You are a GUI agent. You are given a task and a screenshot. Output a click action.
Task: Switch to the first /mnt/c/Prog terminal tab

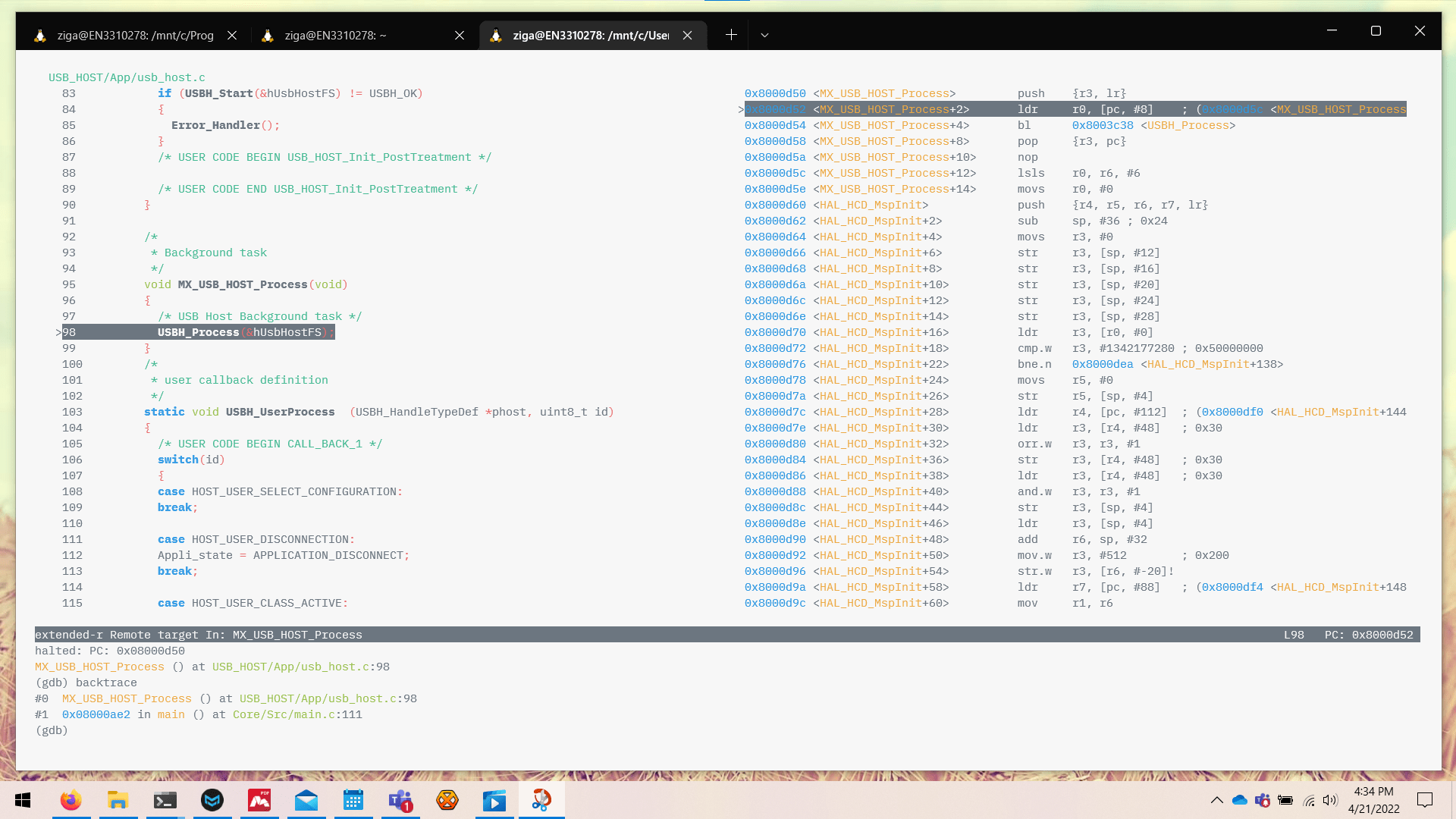[x=135, y=36]
